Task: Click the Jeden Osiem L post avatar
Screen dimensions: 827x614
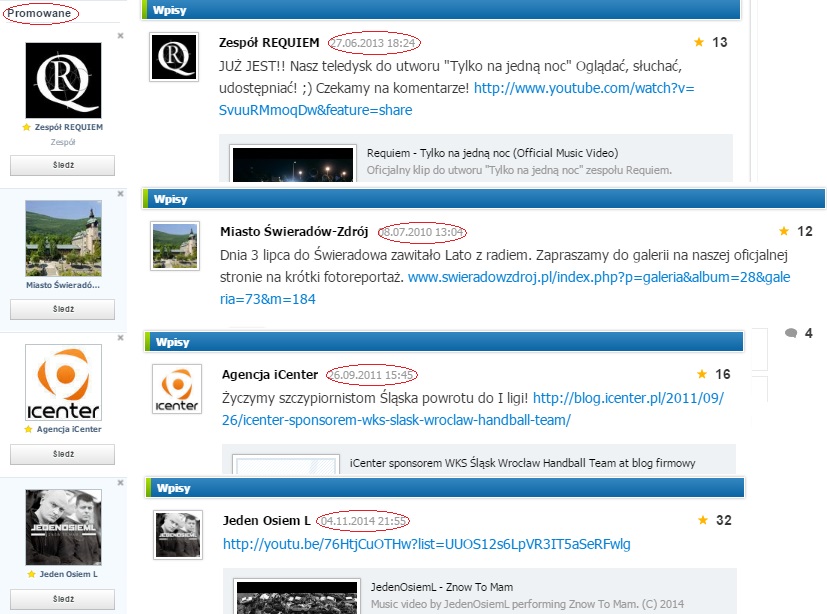Action: click(178, 534)
